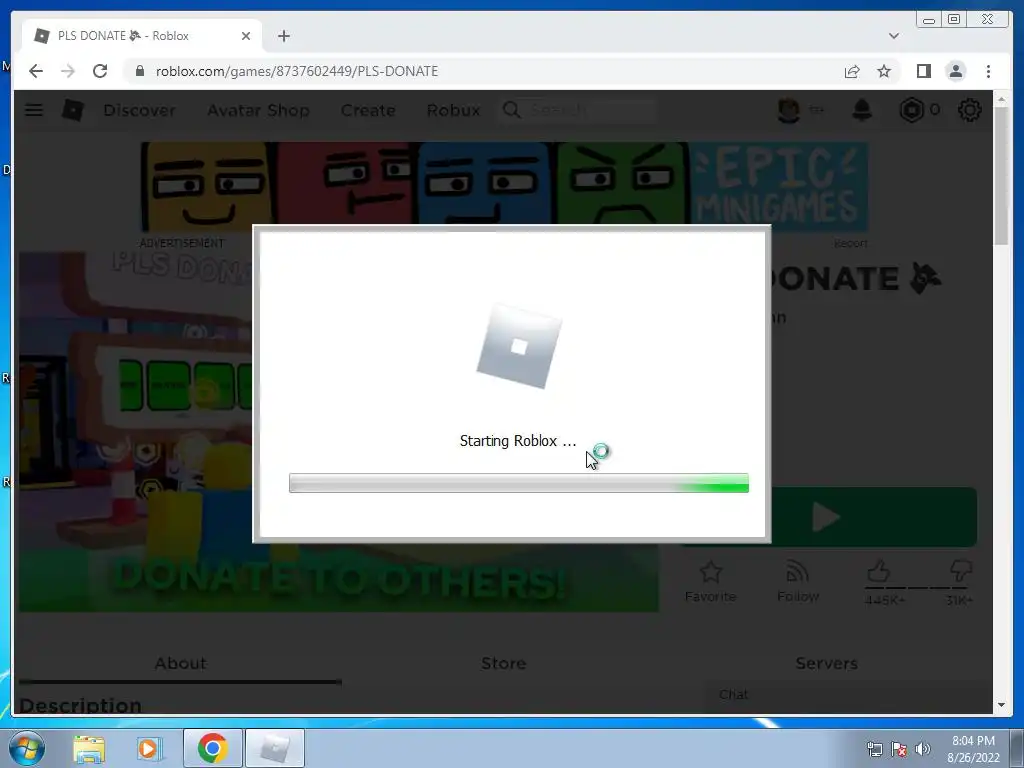Click the page scrollbar down arrow

[x=1002, y=705]
